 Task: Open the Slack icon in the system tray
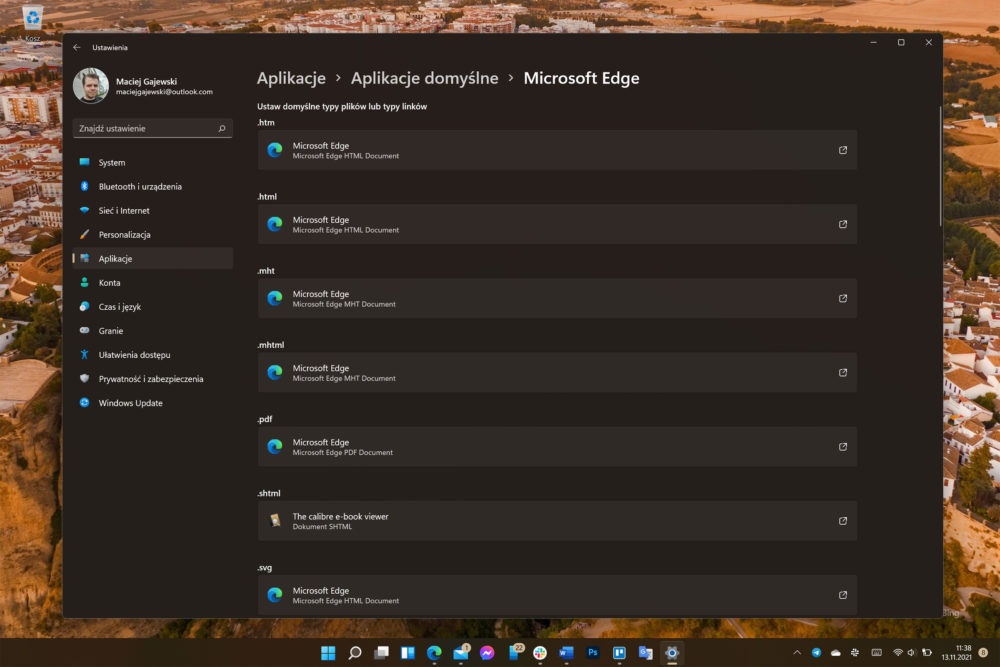[855, 652]
